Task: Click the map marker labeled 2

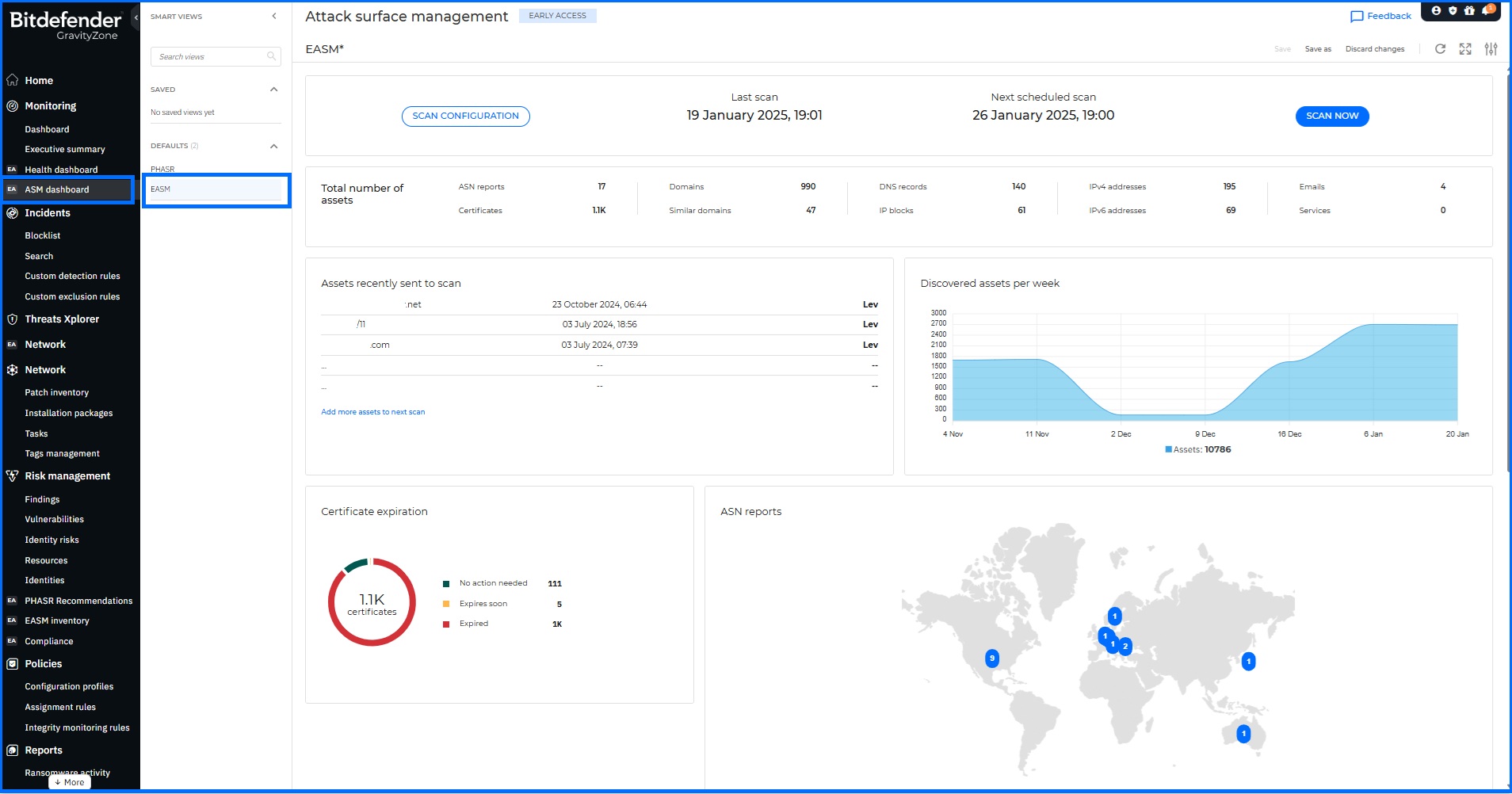Action: tap(1125, 647)
